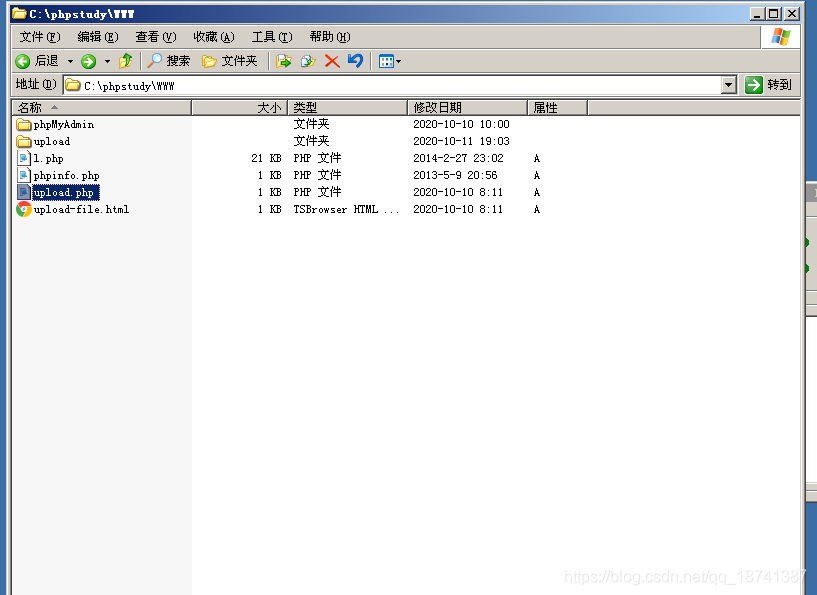The width and height of the screenshot is (817, 595).
Task: Minimize the explorer window
Action: [x=757, y=14]
